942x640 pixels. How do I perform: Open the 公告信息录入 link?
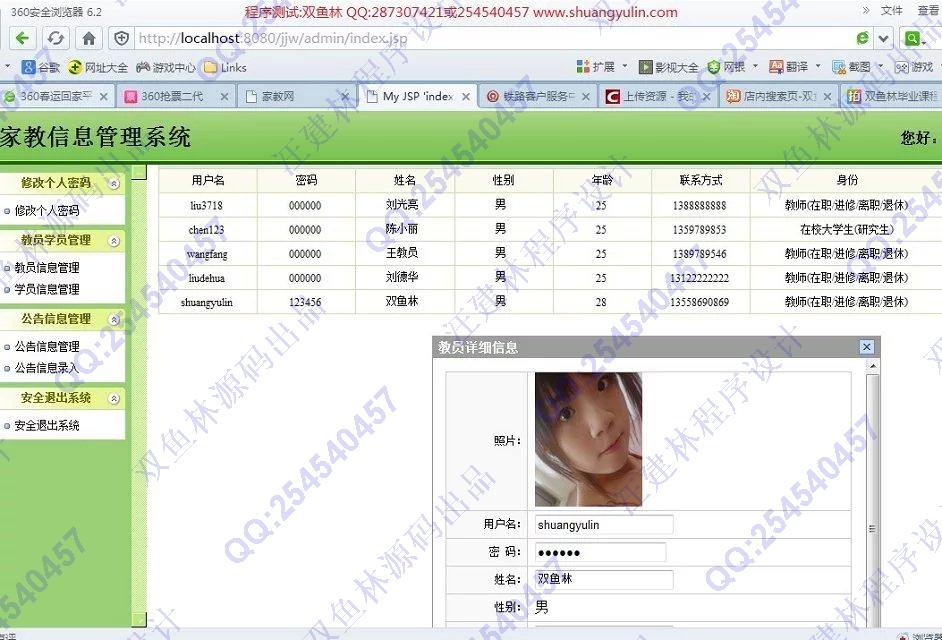46,368
